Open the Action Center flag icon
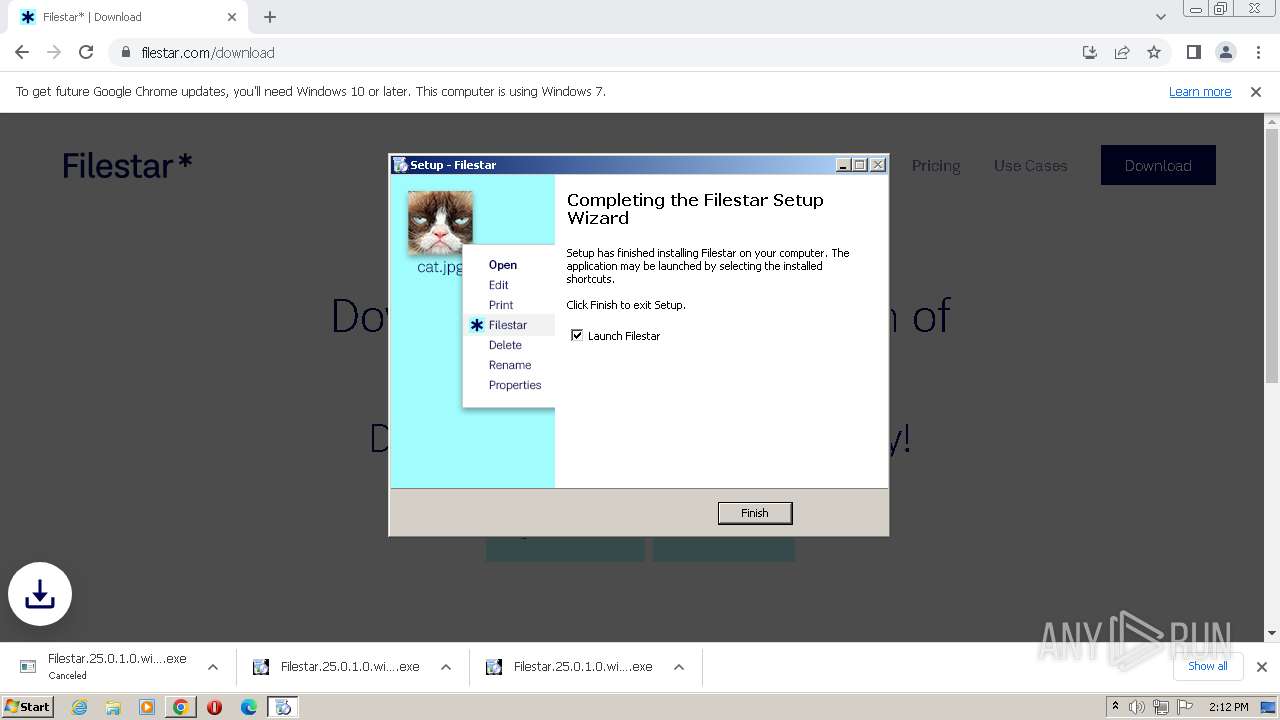This screenshot has width=1280, height=720. click(1185, 707)
